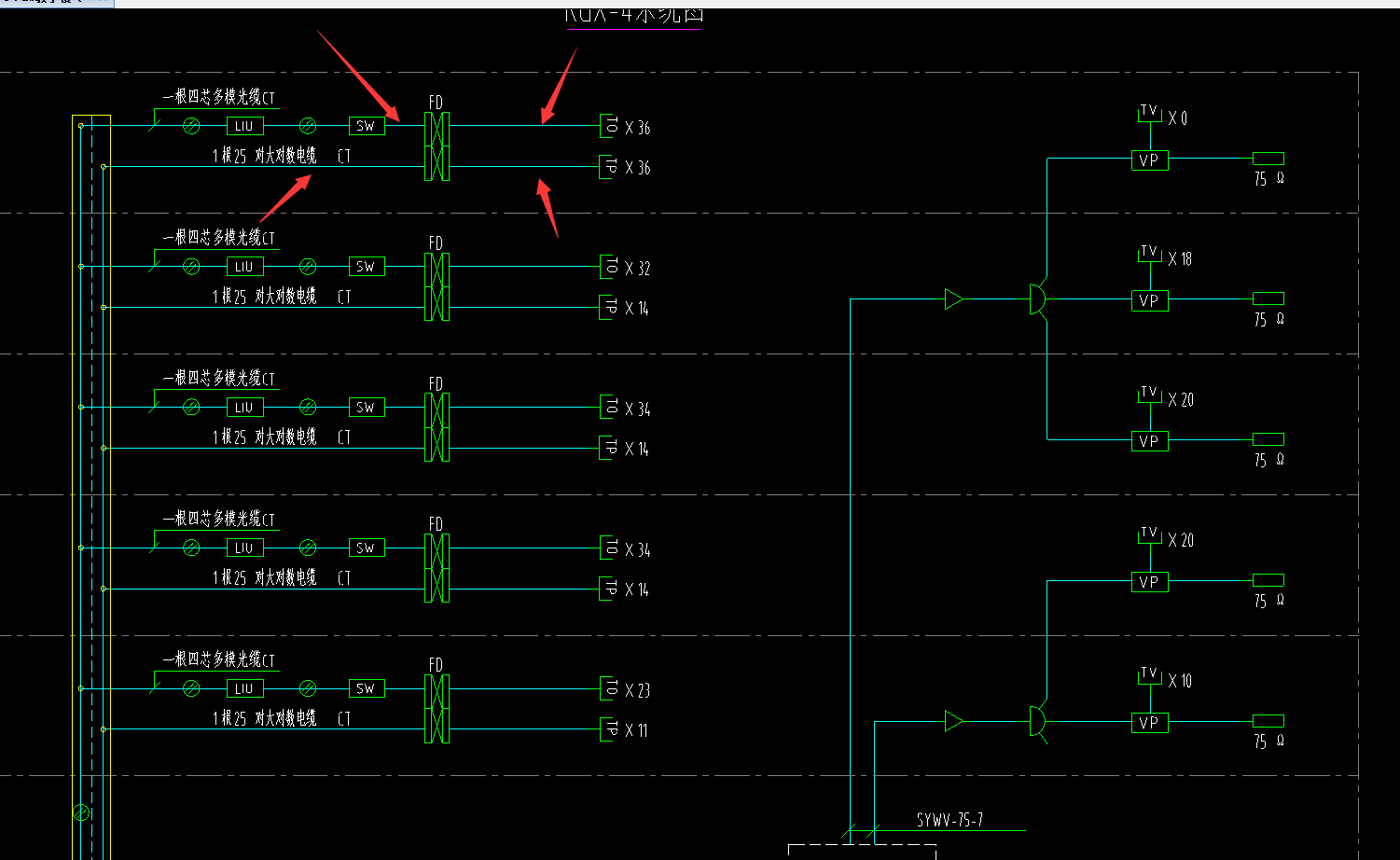The width and height of the screenshot is (1400, 860).
Task: Click the 一根四芯多模光缆CT label above the TO X 23 row
Action: [219, 659]
